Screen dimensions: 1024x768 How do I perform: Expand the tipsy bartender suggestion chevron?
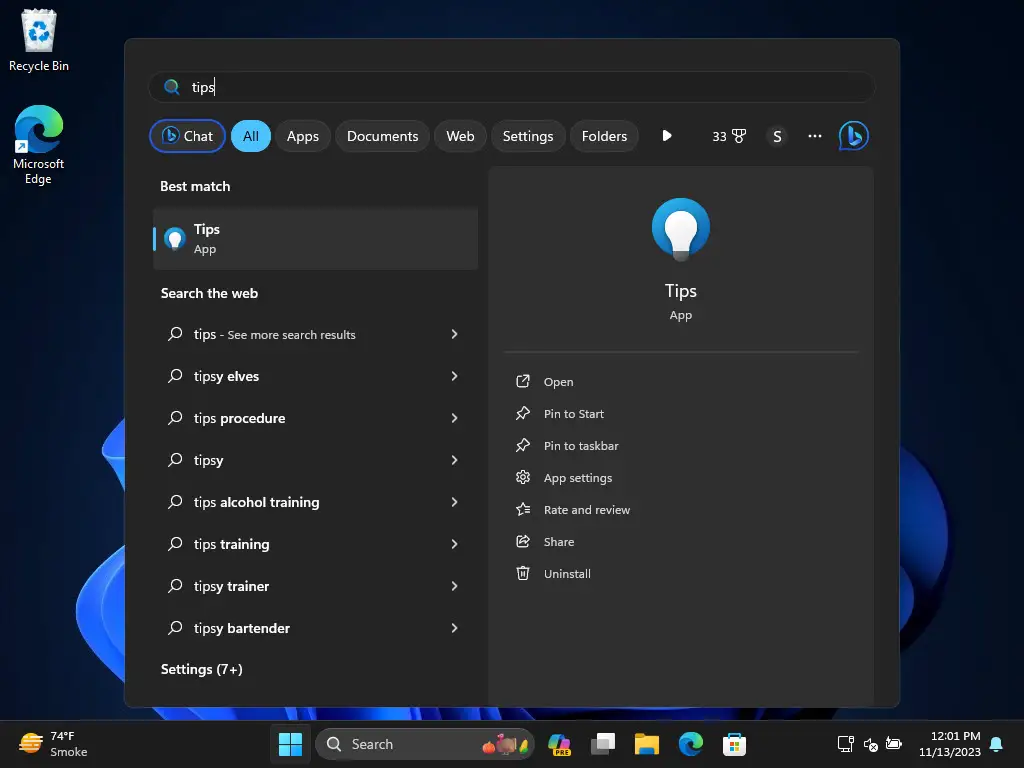click(455, 628)
